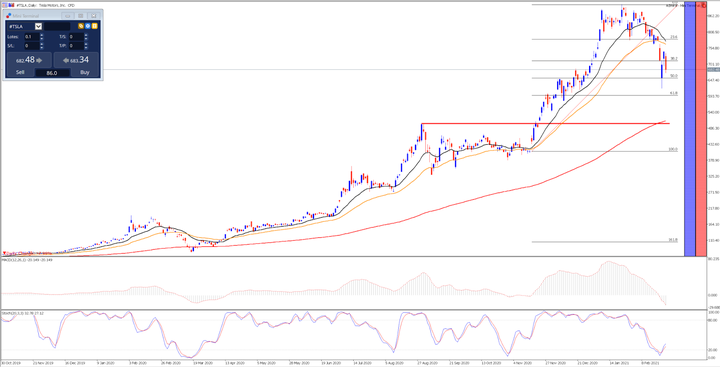Open the blue settings icon in Mini Terminal
Screen dimensions: 720x367
click(x=88, y=26)
